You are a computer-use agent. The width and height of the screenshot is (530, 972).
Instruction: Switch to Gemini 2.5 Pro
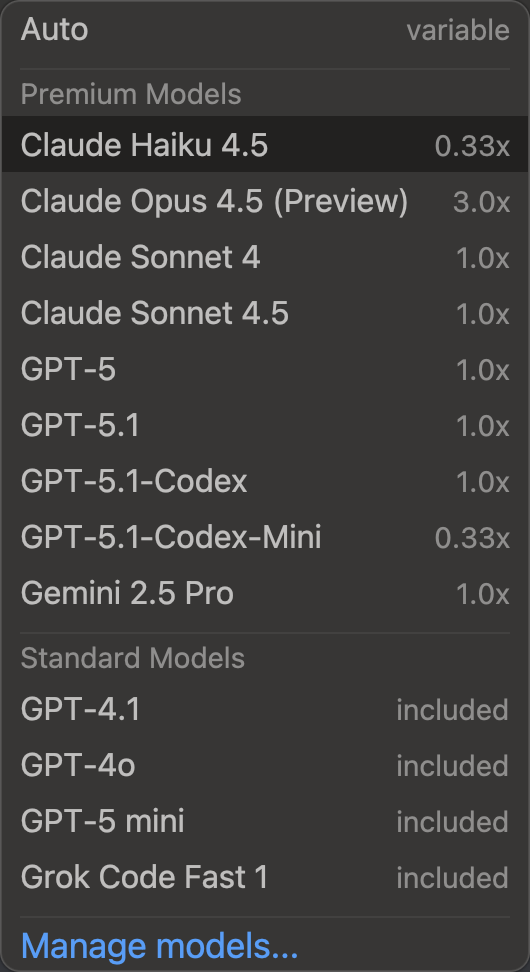pos(265,593)
